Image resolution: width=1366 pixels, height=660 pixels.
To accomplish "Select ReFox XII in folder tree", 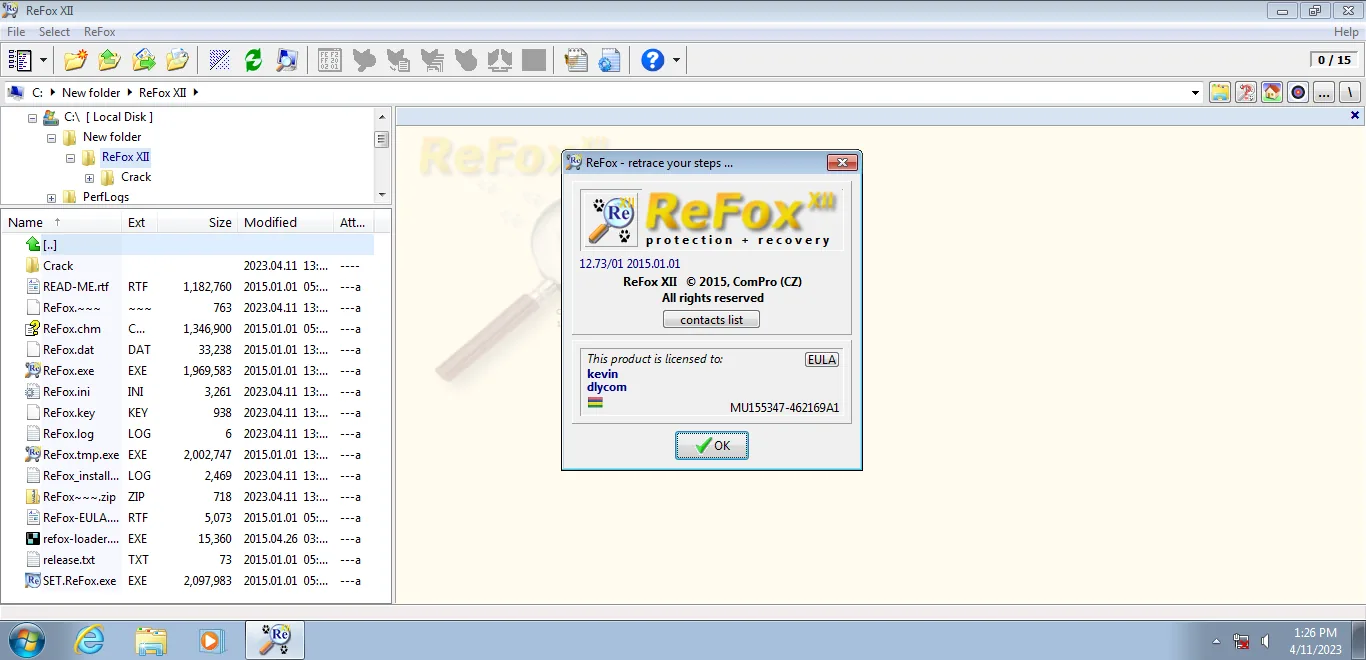I will pos(126,157).
